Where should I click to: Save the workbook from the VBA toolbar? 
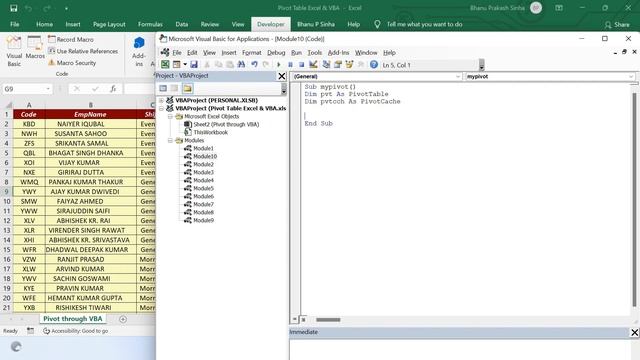(x=194, y=64)
